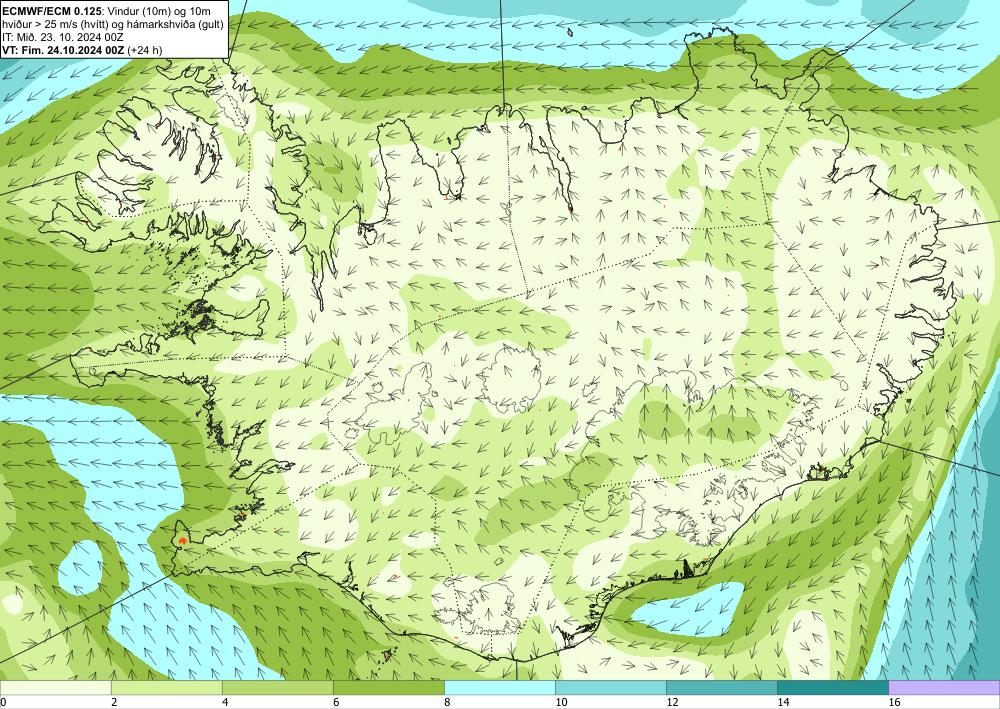Click the scale label '16'

[894, 703]
